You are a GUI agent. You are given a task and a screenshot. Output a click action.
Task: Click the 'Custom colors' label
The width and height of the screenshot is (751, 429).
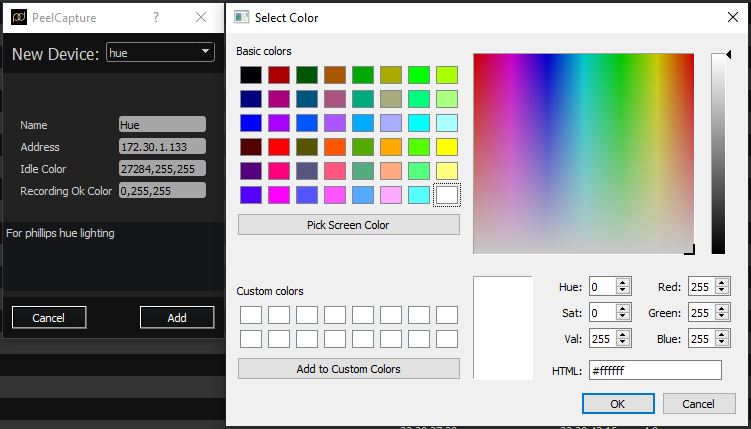(x=270, y=291)
